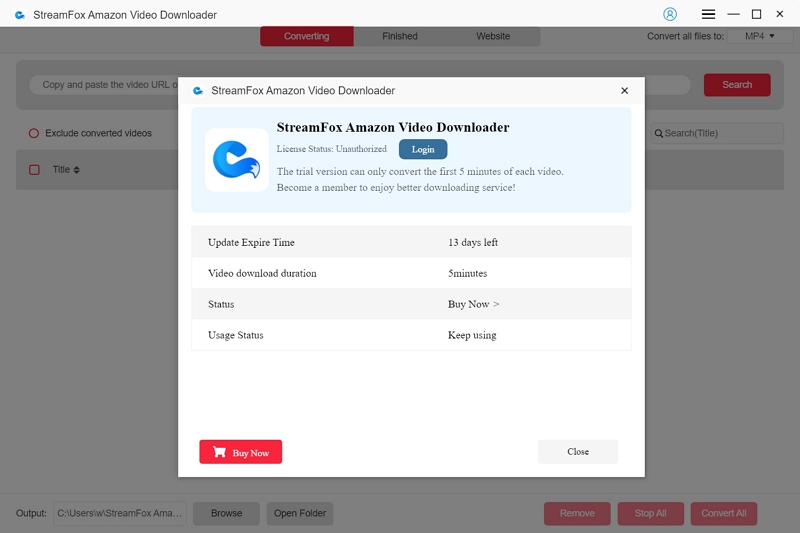Click the video URL paste input field
The image size is (800, 533).
(359, 85)
